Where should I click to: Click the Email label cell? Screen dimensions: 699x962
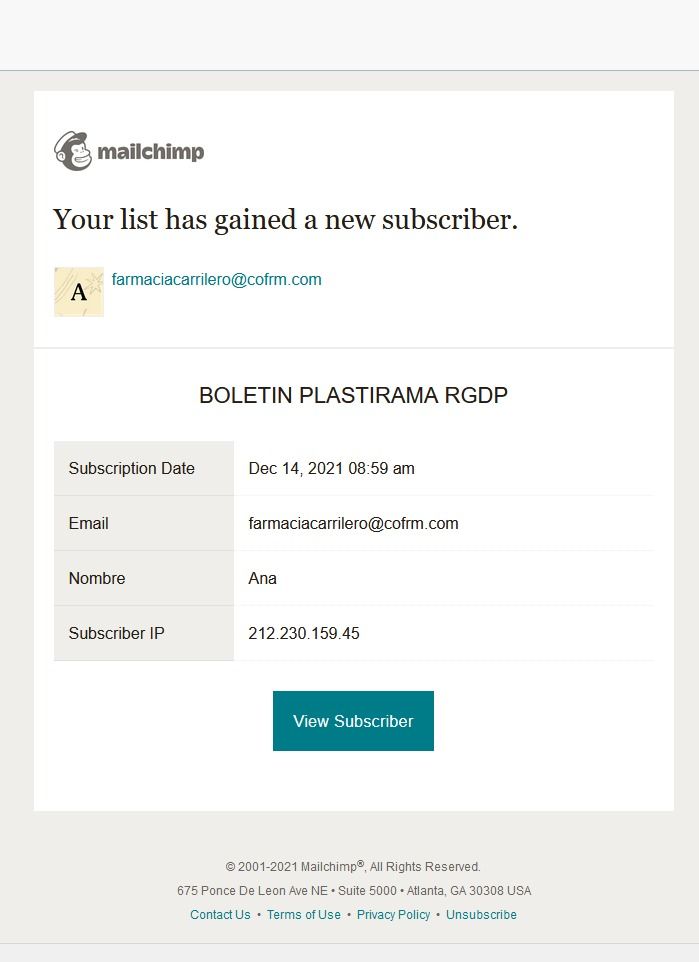click(x=144, y=523)
